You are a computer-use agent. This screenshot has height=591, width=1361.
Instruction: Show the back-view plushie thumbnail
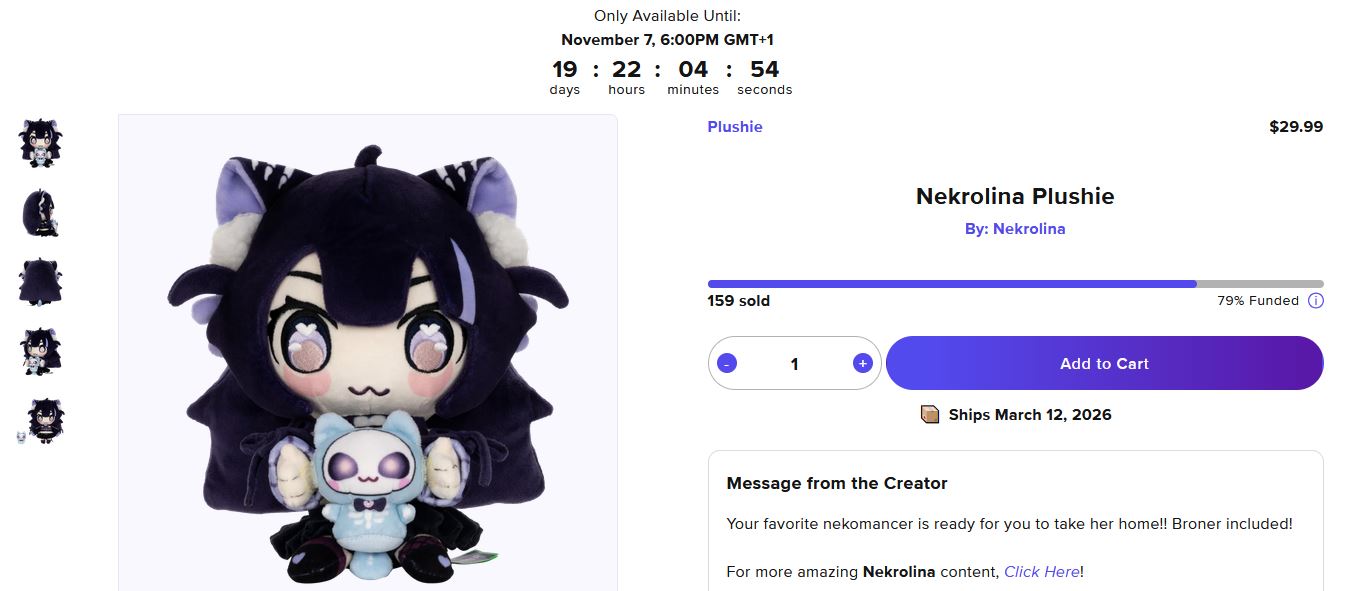pos(41,282)
